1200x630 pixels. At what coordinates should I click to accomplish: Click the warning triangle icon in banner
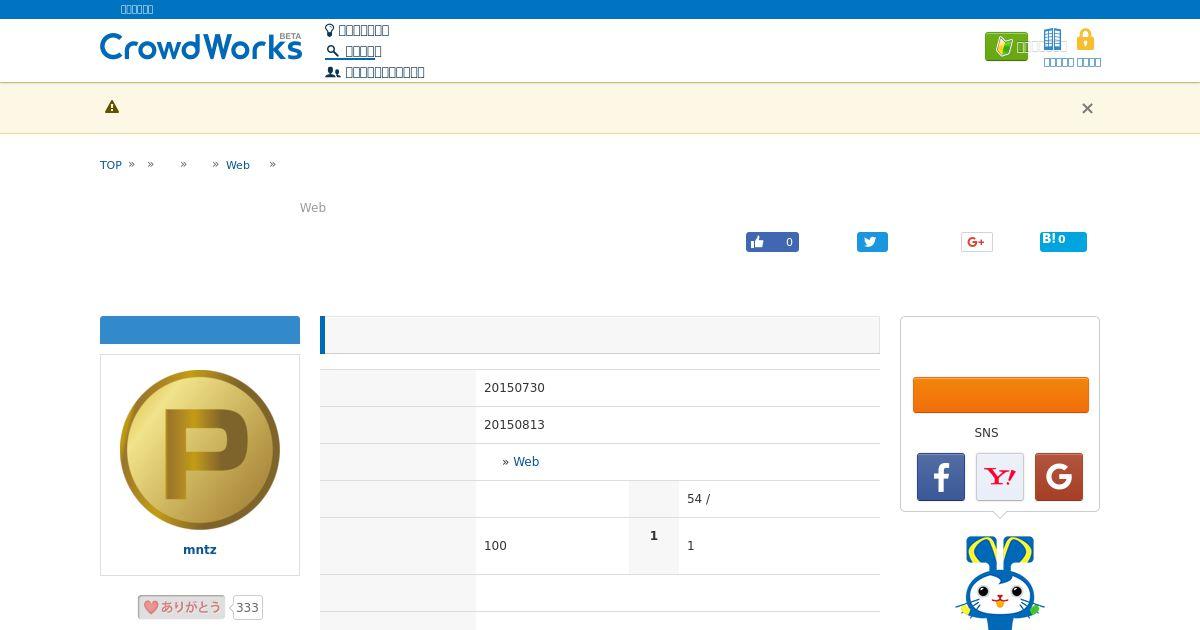(112, 107)
